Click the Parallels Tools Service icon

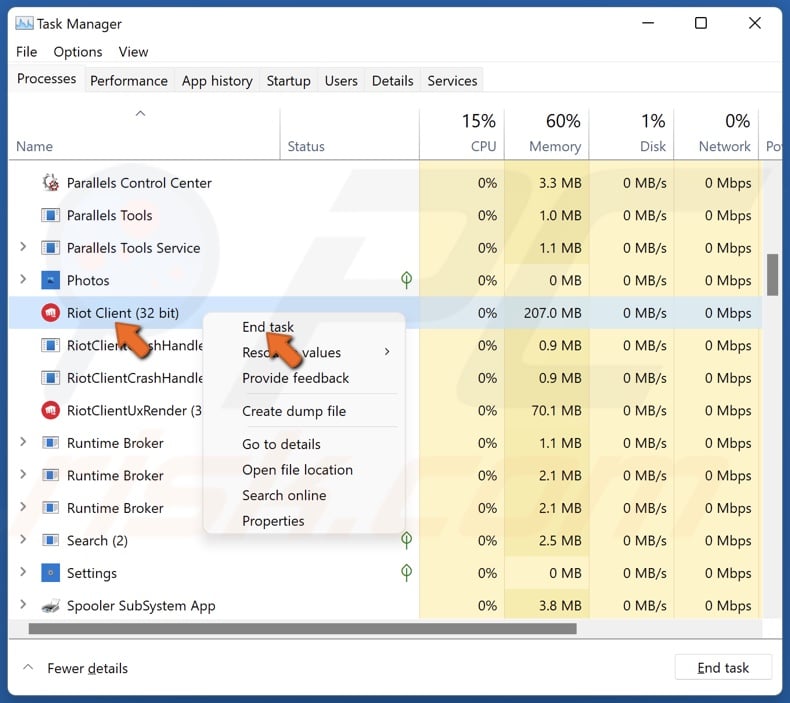click(50, 248)
